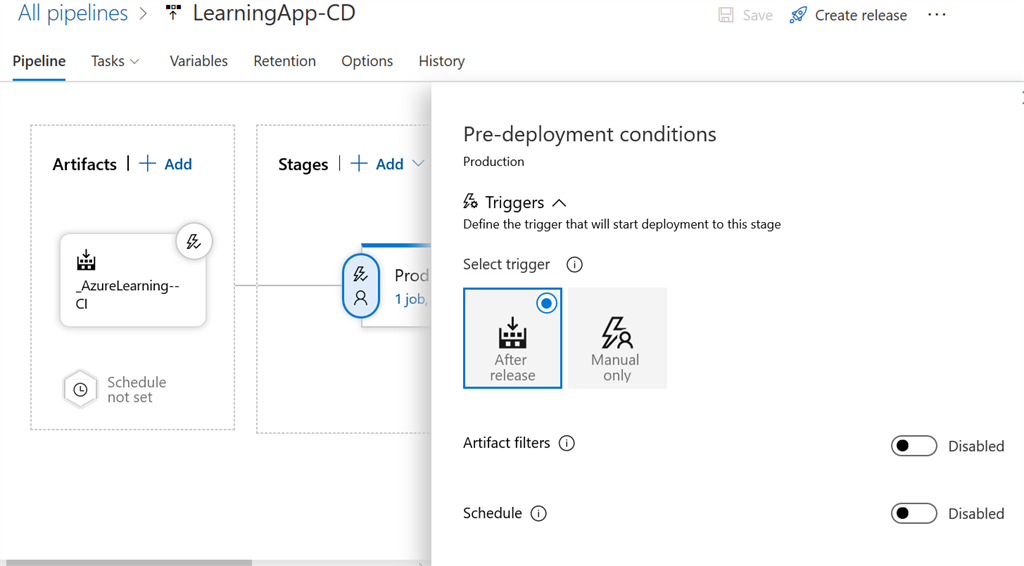Expand the Tasks tab dropdown

pyautogui.click(x=115, y=61)
